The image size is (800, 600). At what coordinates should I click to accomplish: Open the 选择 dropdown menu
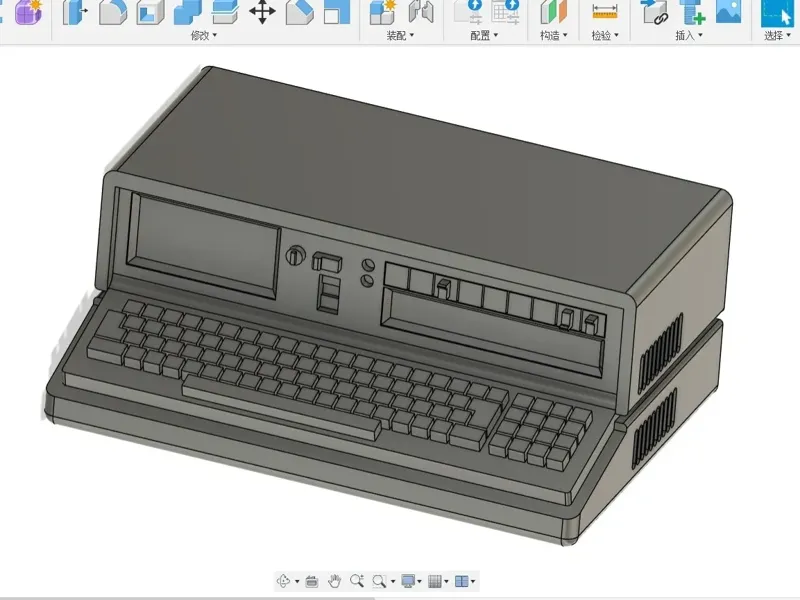(777, 35)
